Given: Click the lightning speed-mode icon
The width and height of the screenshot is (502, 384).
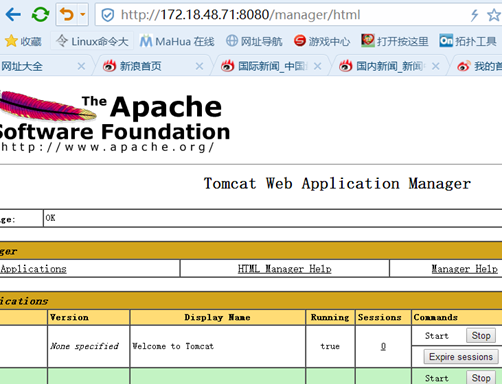Looking at the screenshot, I should pos(474,15).
